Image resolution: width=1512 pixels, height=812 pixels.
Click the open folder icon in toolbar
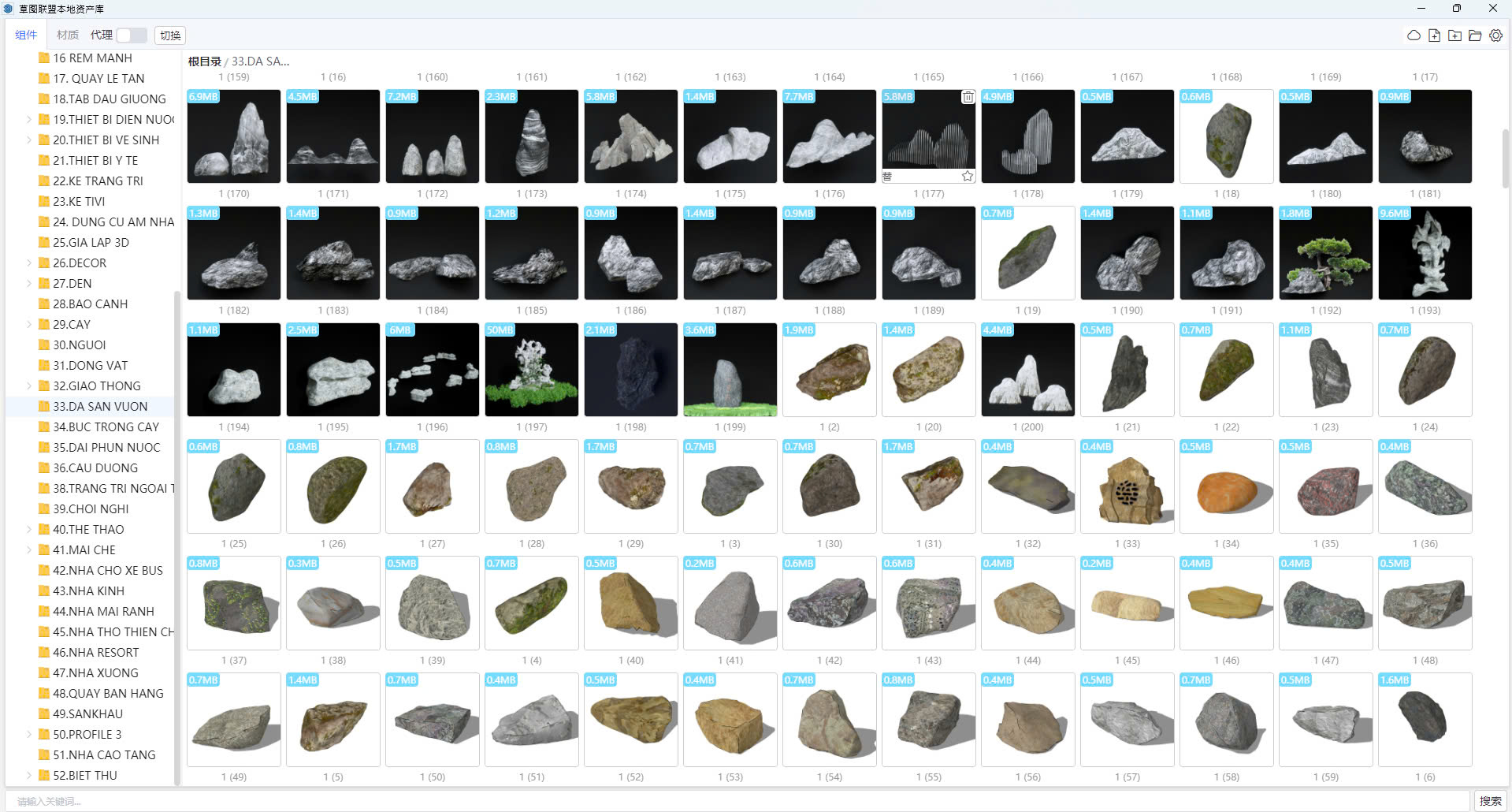coord(1475,35)
